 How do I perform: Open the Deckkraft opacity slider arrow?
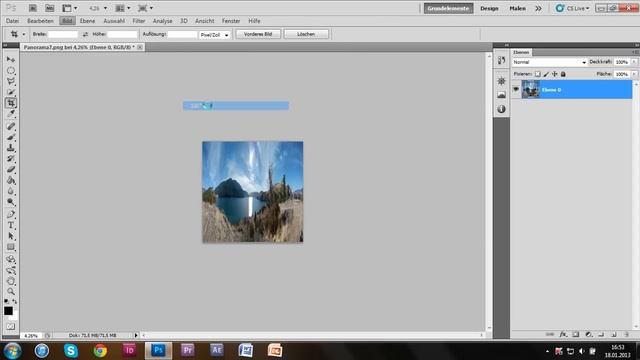point(634,62)
